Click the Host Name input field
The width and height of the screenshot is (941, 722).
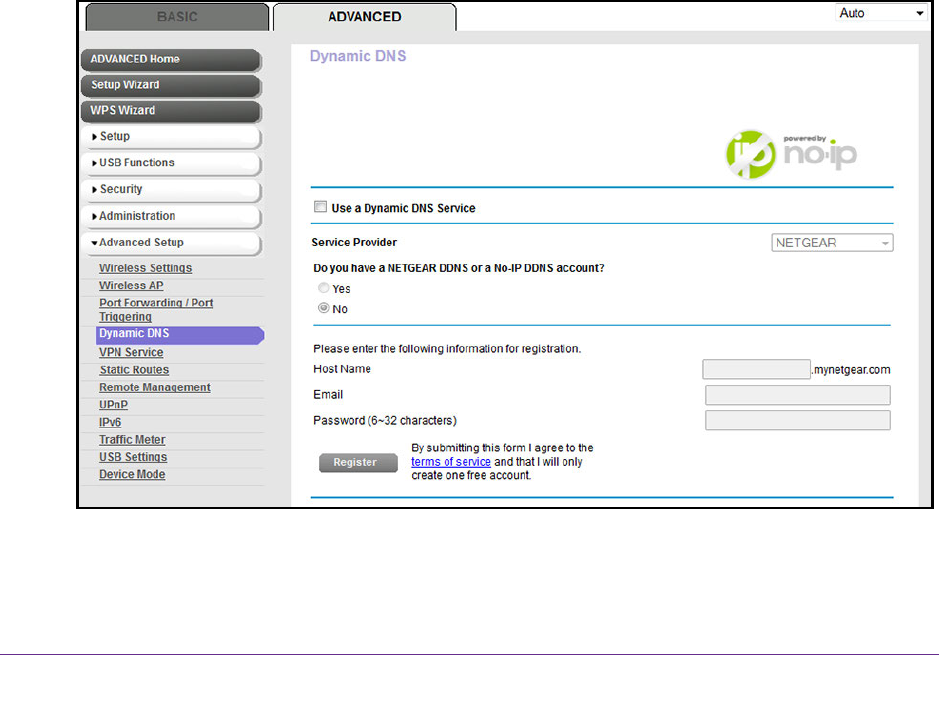(756, 369)
